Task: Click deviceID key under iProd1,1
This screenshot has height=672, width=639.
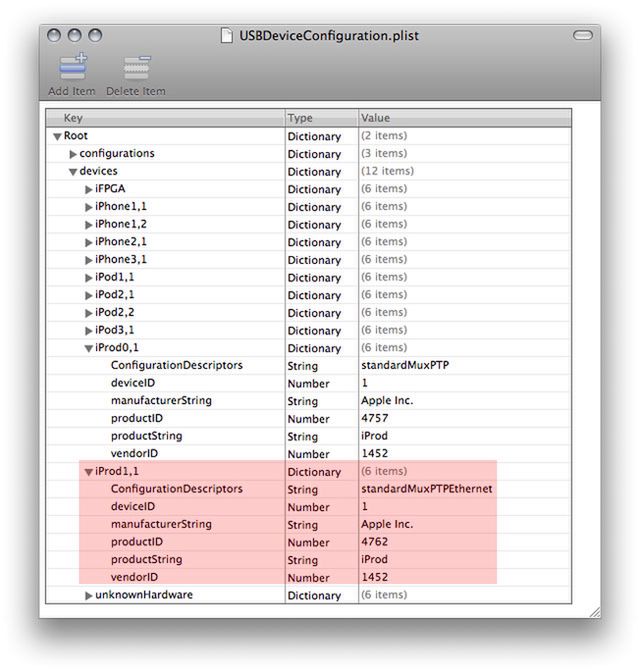Action: coord(133,507)
